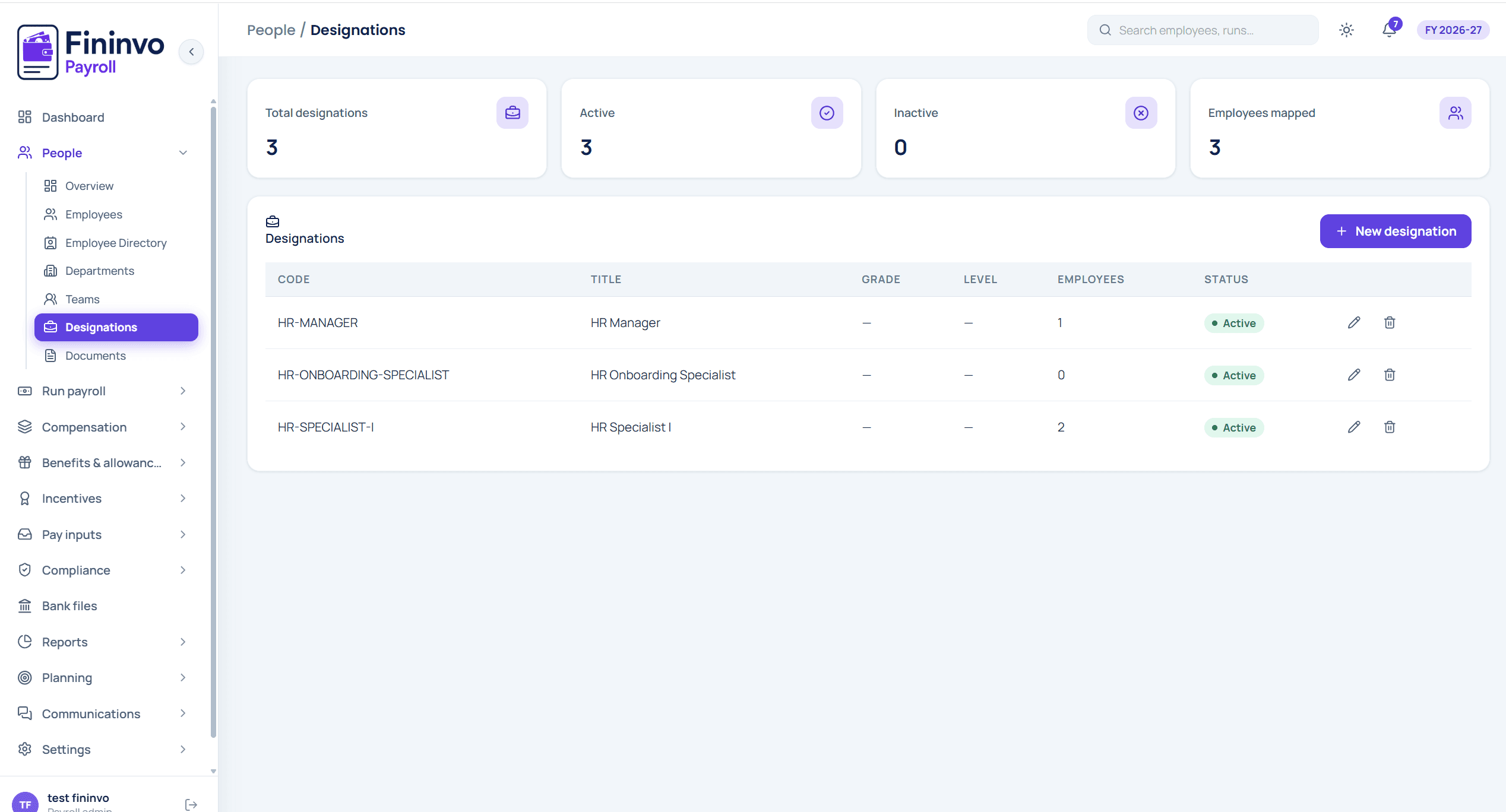Expand Incentives menu
The width and height of the screenshot is (1506, 812).
pos(107,498)
